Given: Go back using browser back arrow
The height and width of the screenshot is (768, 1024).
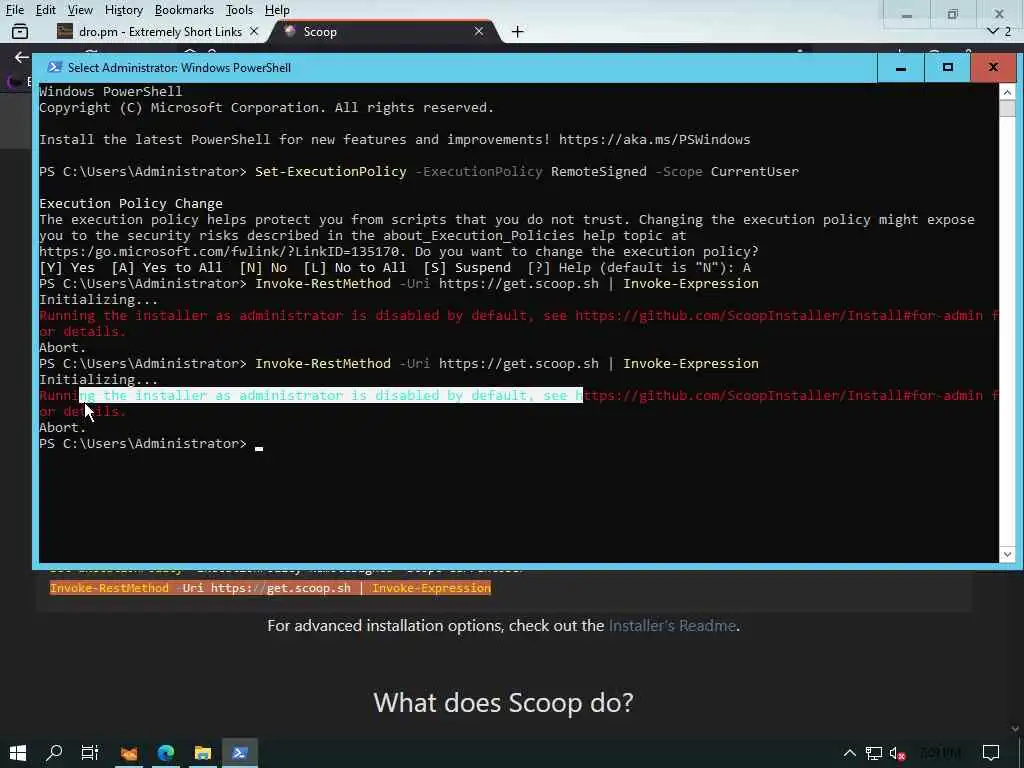Looking at the screenshot, I should tap(22, 57).
